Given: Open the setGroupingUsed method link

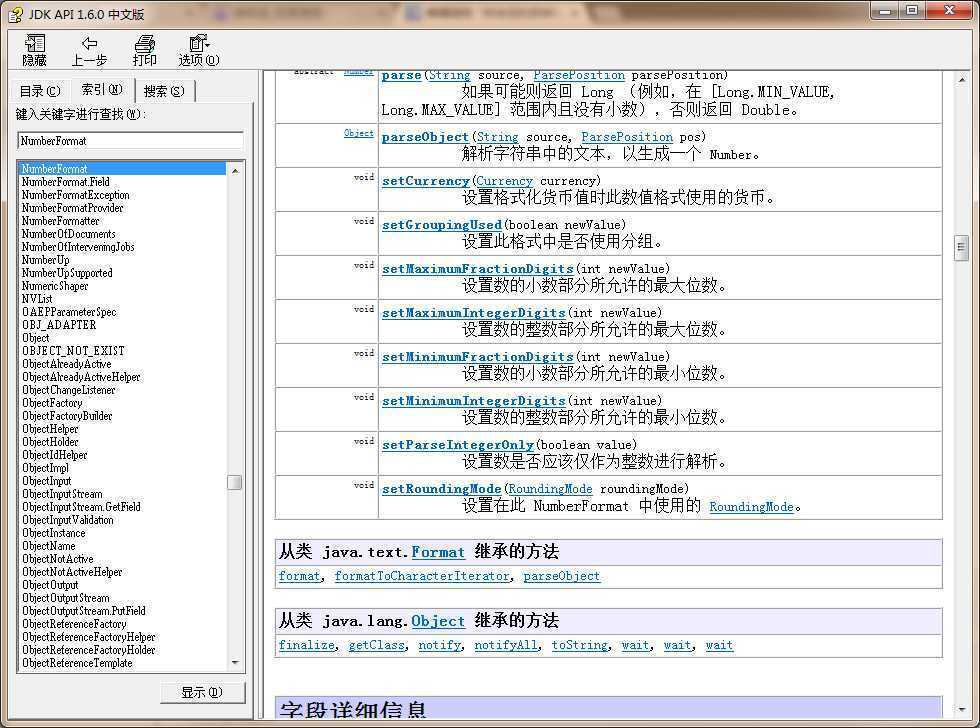Looking at the screenshot, I should tap(442, 225).
